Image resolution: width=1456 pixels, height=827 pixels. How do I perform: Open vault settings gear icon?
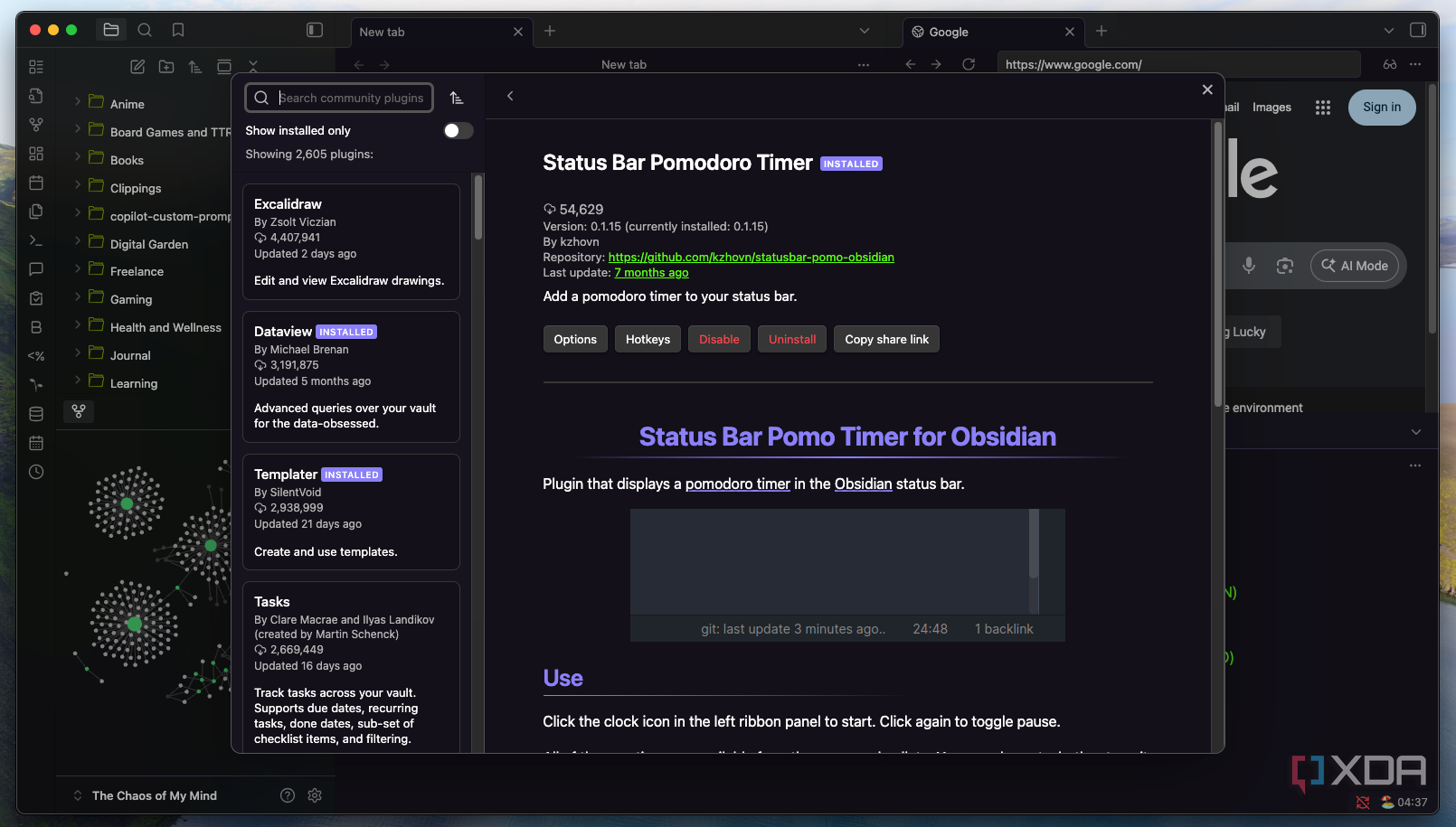(x=315, y=795)
